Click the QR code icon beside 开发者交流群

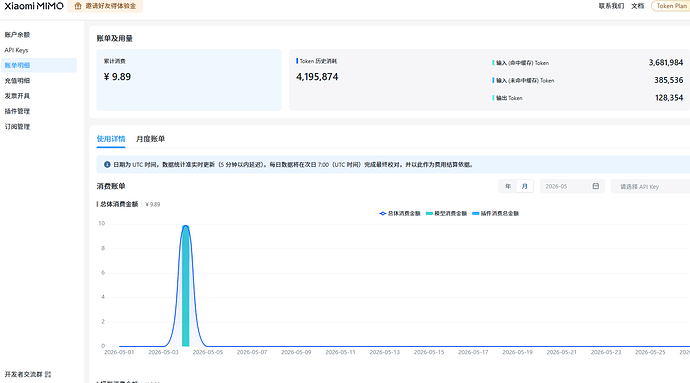pyautogui.click(x=48, y=374)
